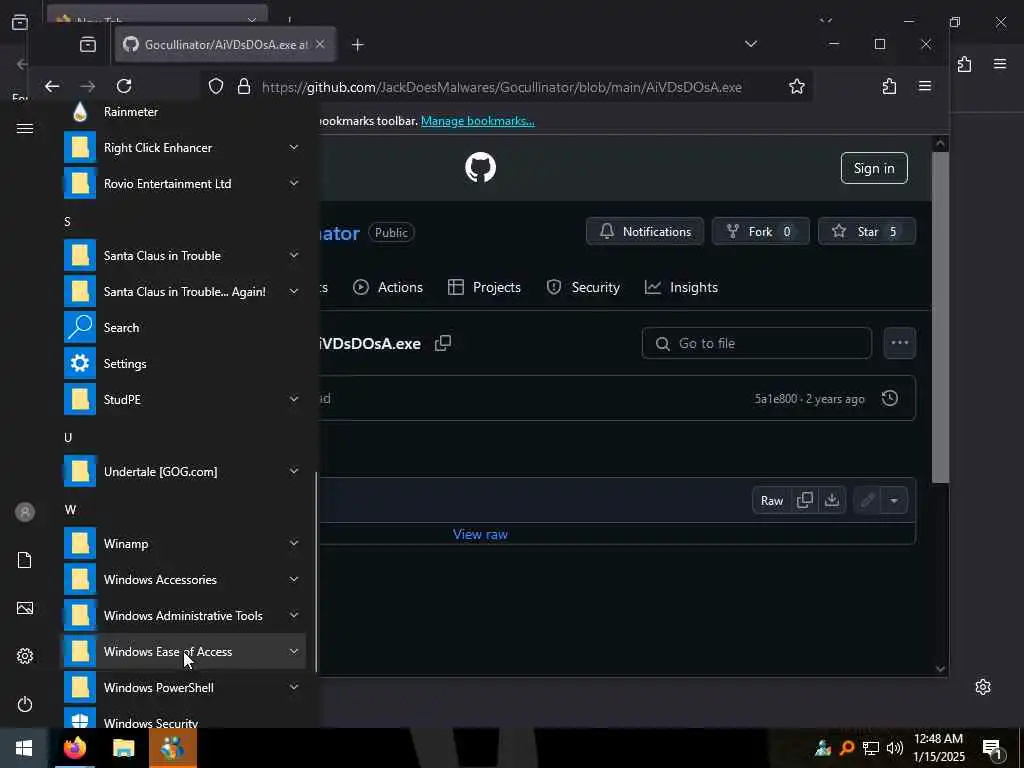Open the list all tabs chevron
This screenshot has height=768, width=1024.
(751, 44)
